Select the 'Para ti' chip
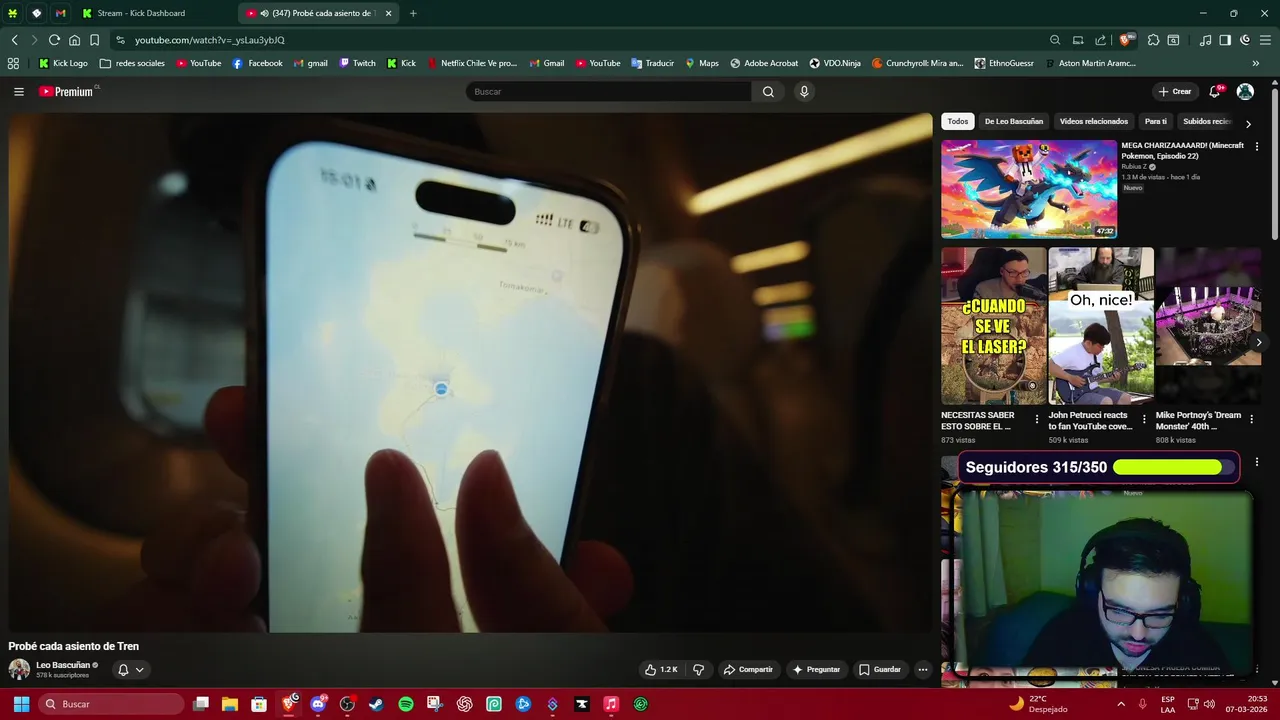The width and height of the screenshot is (1280, 720). (1156, 121)
